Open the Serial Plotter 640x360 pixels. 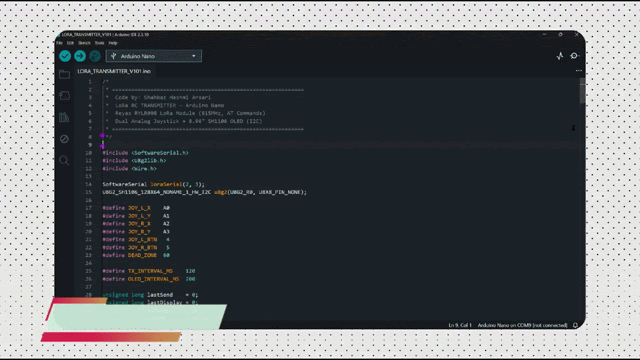click(x=560, y=56)
